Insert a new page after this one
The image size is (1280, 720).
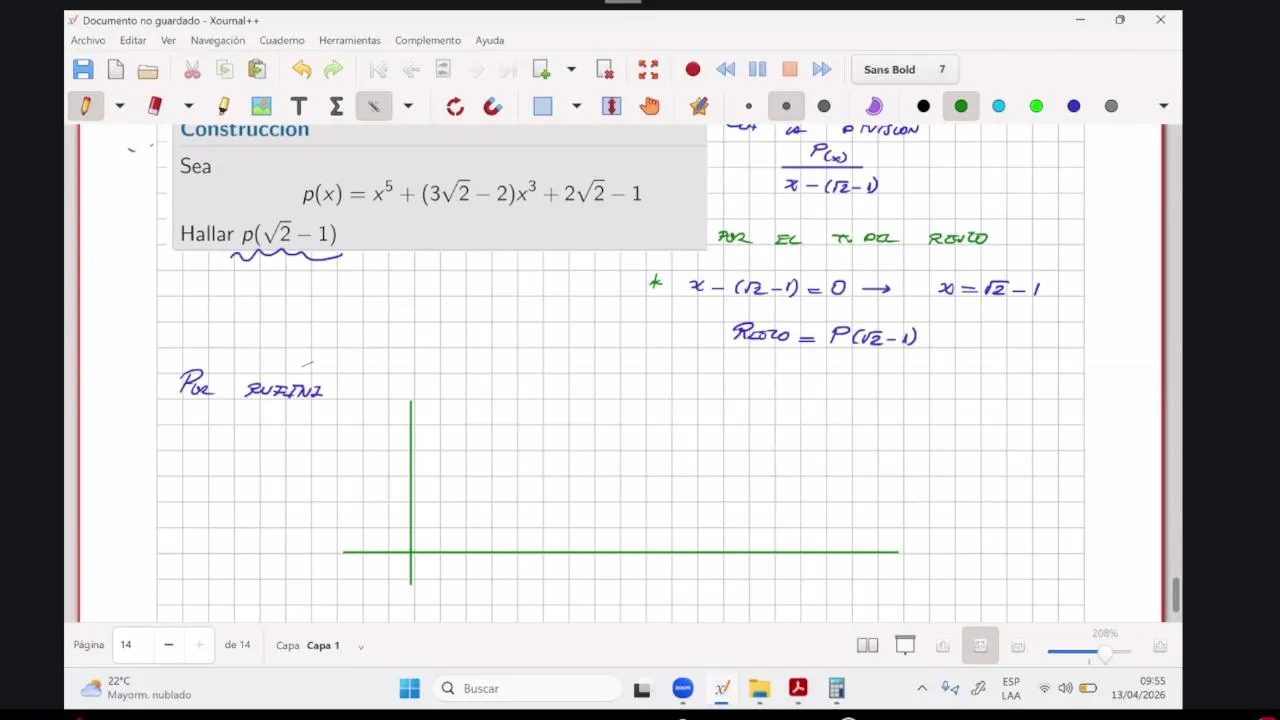pos(541,69)
